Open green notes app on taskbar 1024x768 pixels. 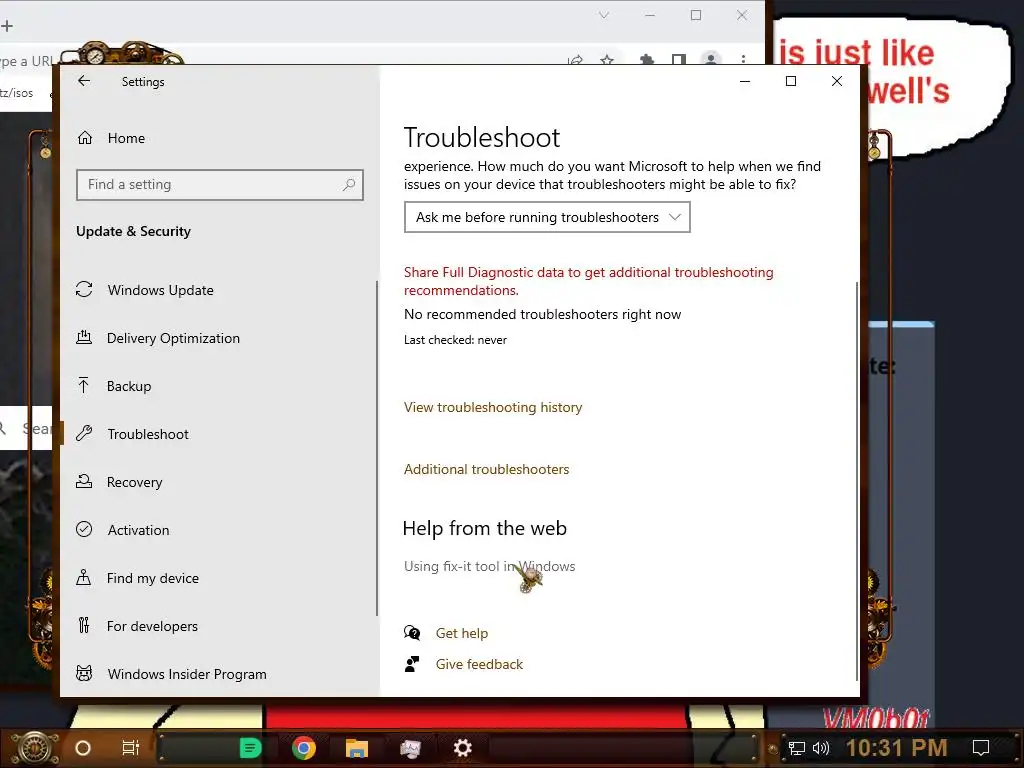pyautogui.click(x=250, y=748)
